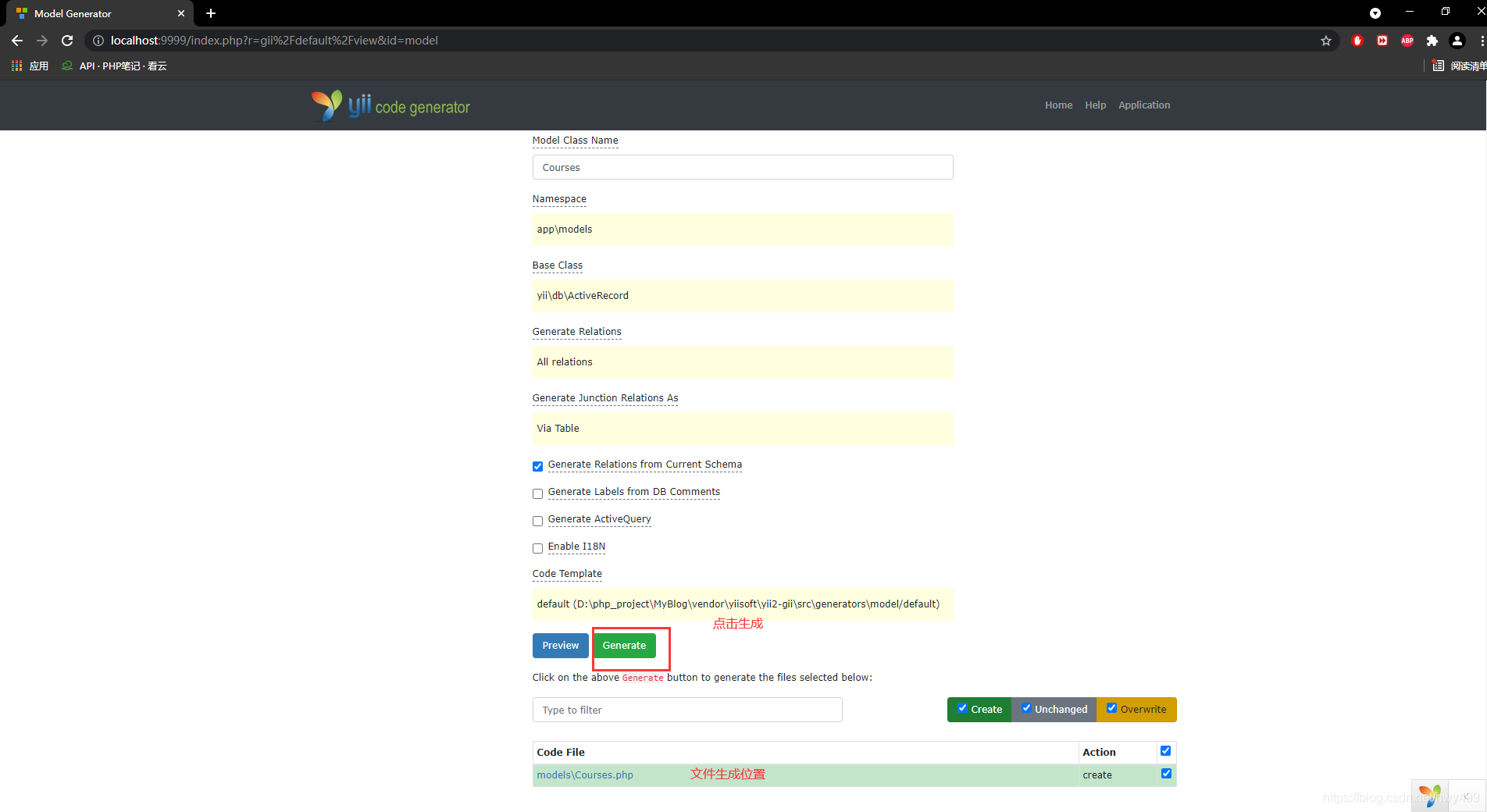The image size is (1487, 812).
Task: Click the Type to filter box
Action: coord(687,710)
